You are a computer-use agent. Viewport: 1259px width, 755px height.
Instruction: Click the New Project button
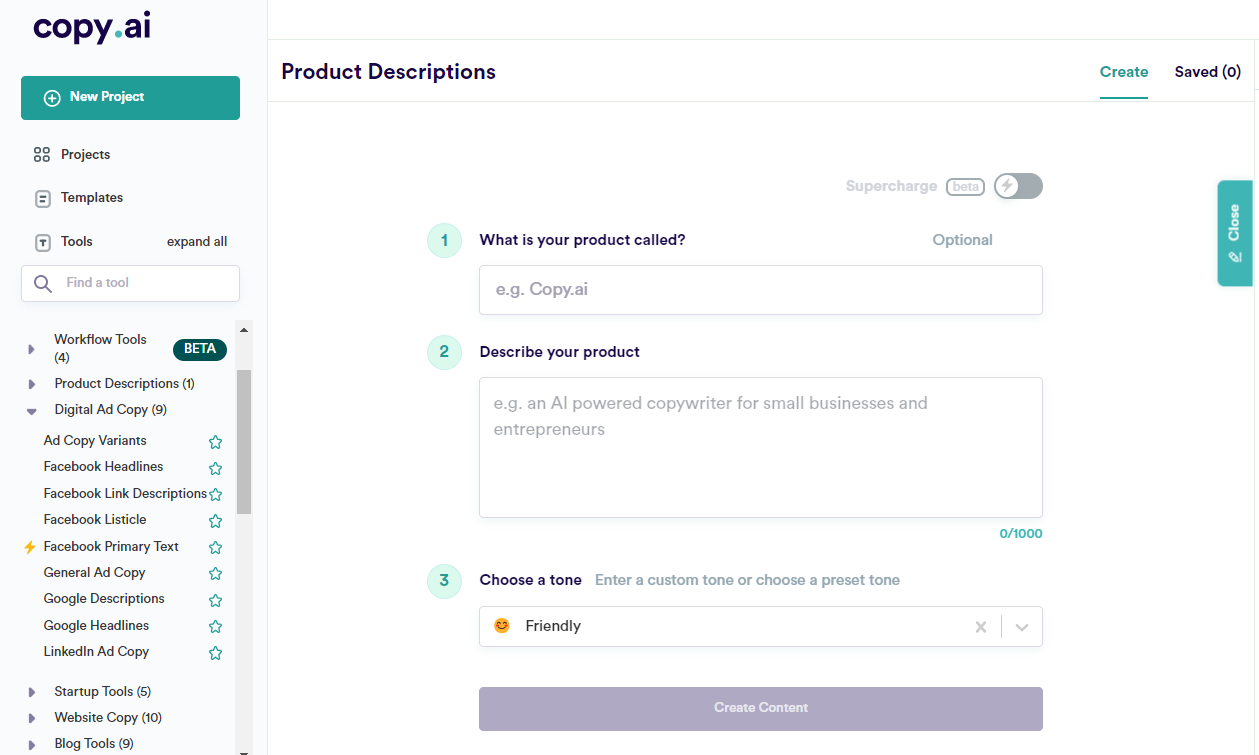(130, 98)
